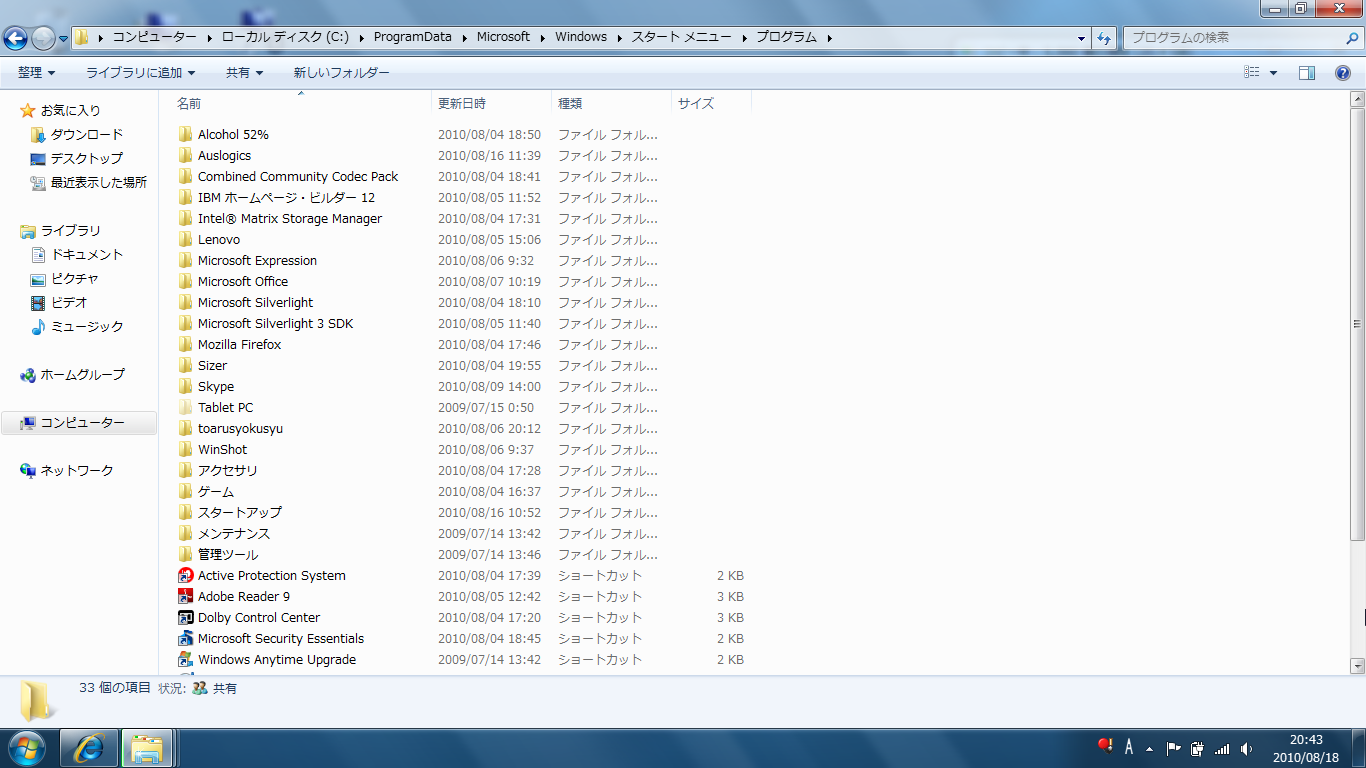The image size is (1366, 768).
Task: Select Active Protection System shortcut icon
Action: [x=185, y=575]
